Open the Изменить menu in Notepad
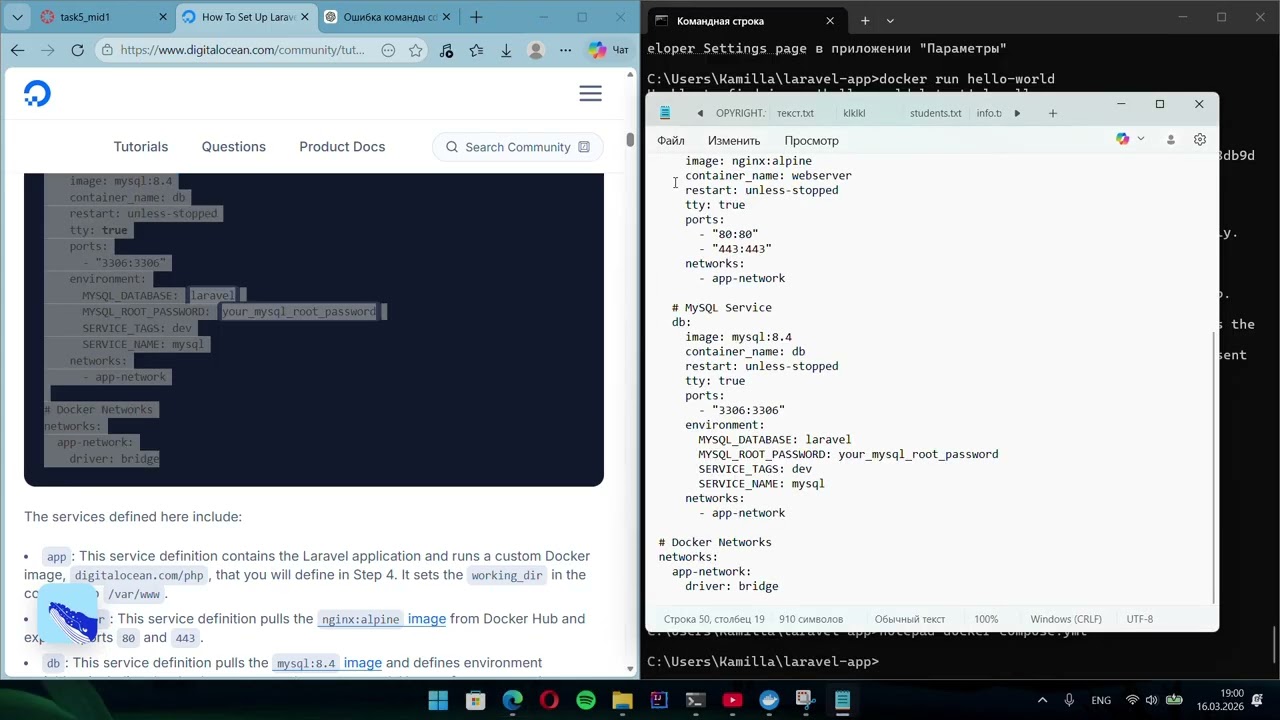The image size is (1280, 720). click(x=734, y=141)
